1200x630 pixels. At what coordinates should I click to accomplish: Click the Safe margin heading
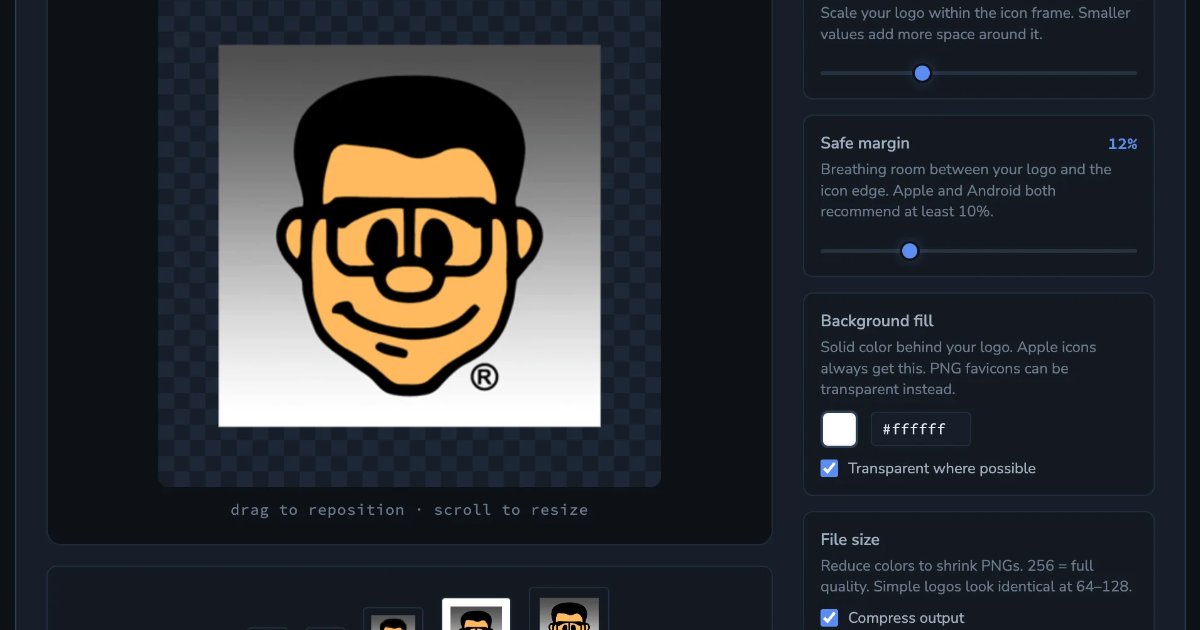coord(865,143)
